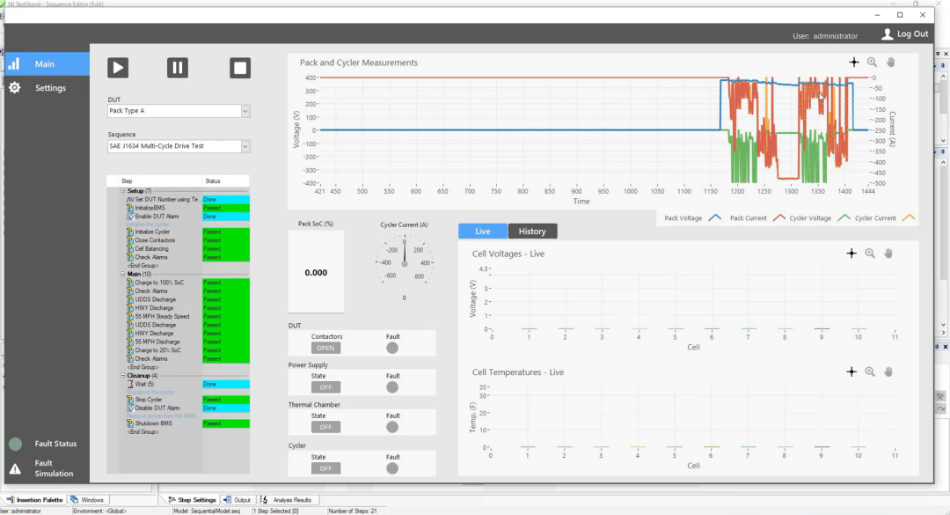950x515 pixels.
Task: Click zoom magnifier on Pack and Cycler graph
Action: [x=872, y=62]
